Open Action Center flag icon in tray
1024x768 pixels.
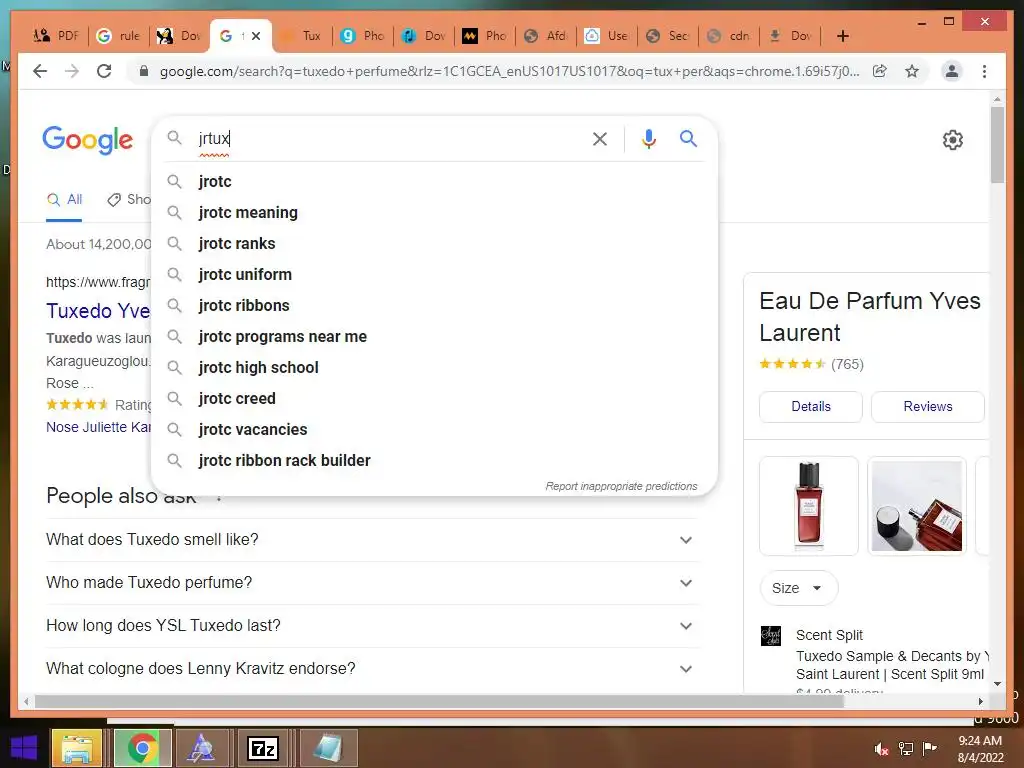coord(929,748)
